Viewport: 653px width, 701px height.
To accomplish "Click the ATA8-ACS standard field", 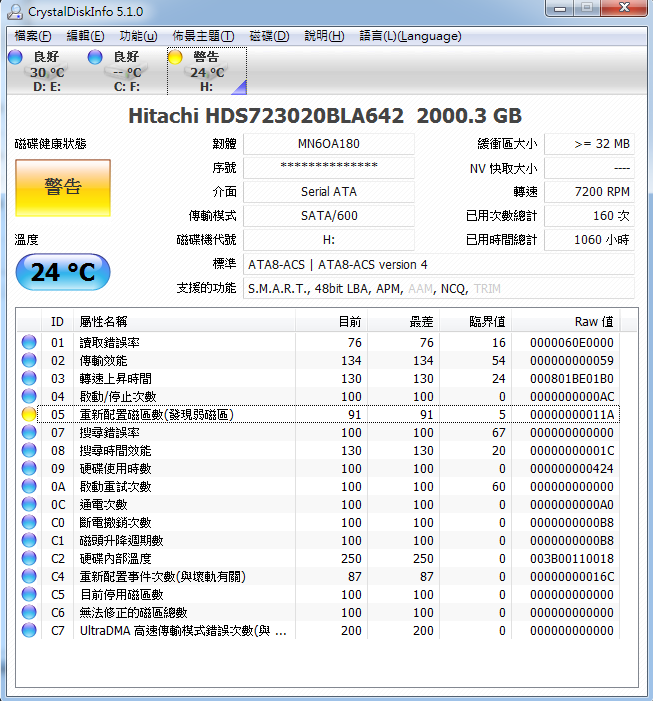I will tap(439, 264).
